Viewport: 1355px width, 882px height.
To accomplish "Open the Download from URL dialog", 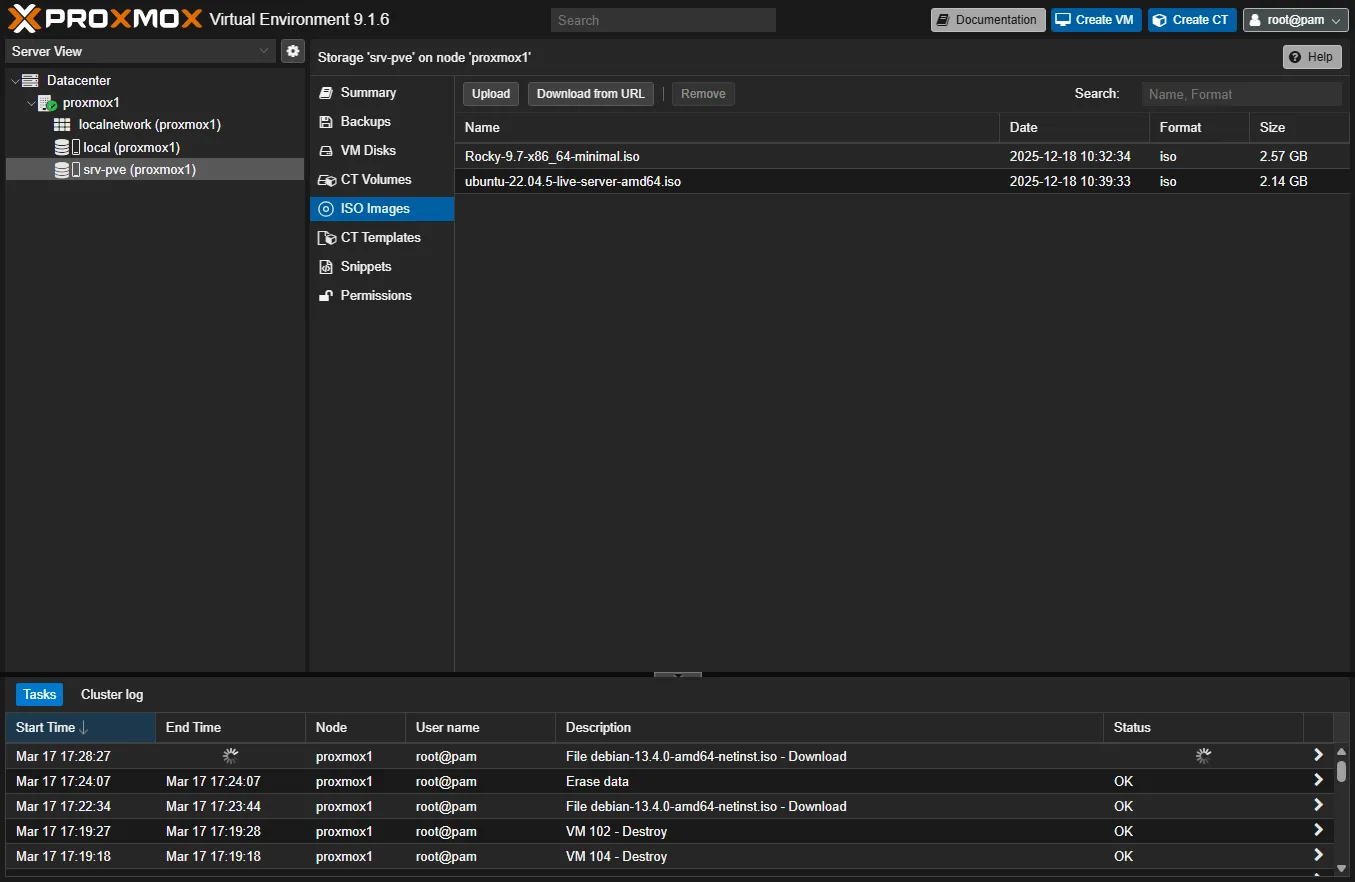I will [x=590, y=93].
